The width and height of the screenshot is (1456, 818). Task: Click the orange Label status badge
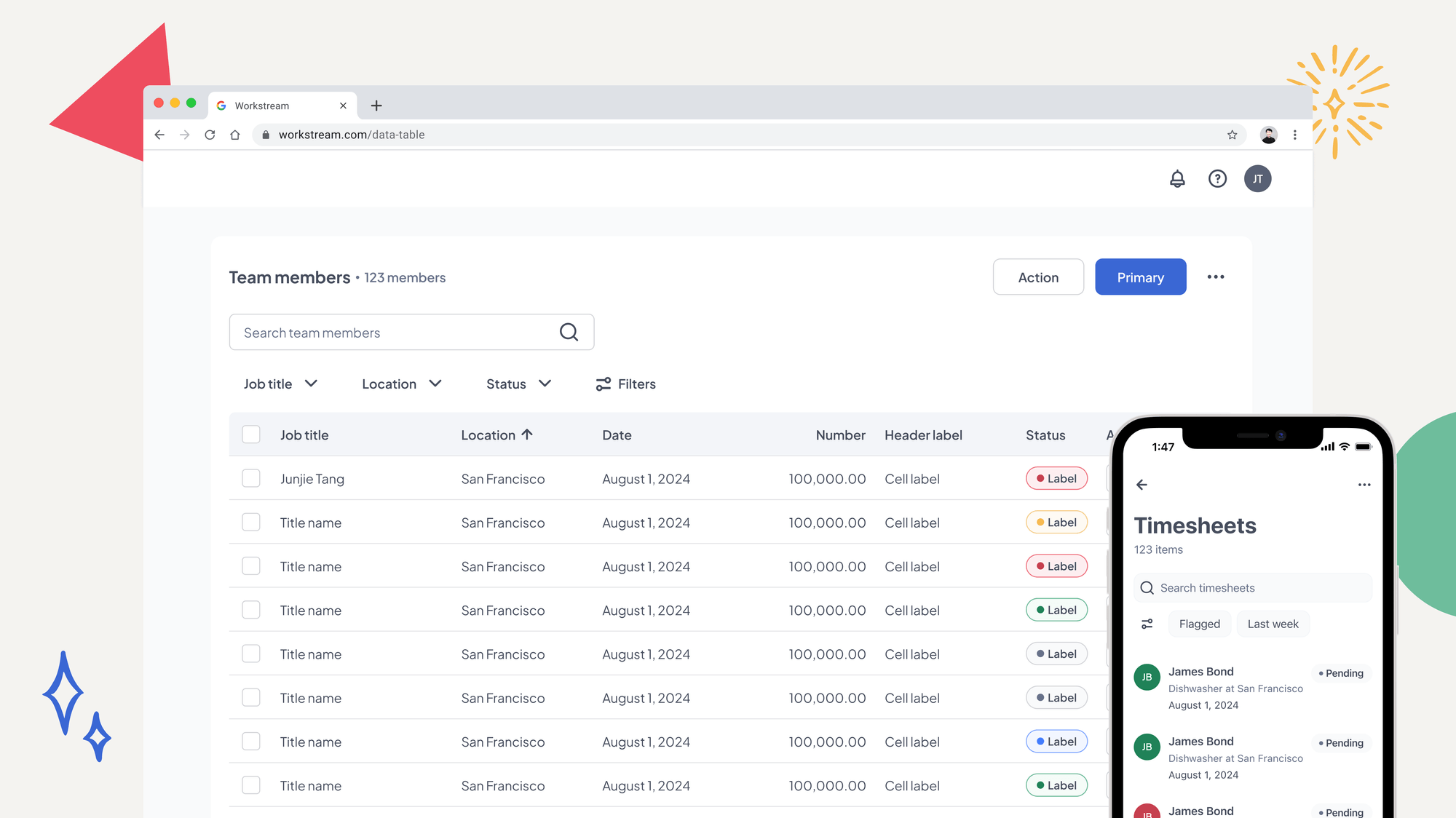[x=1056, y=523]
